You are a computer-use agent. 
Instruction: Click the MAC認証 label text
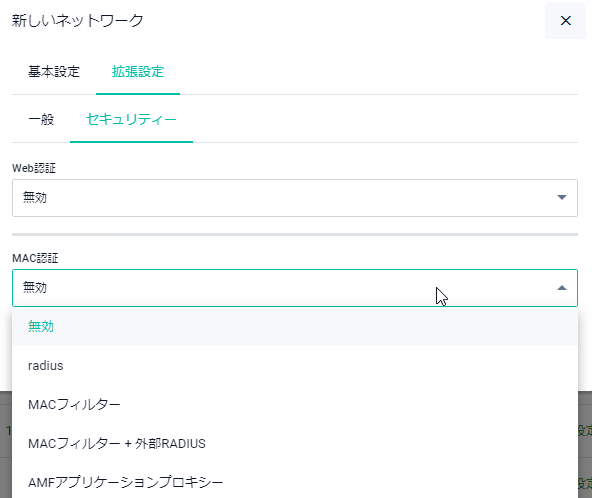click(35, 258)
